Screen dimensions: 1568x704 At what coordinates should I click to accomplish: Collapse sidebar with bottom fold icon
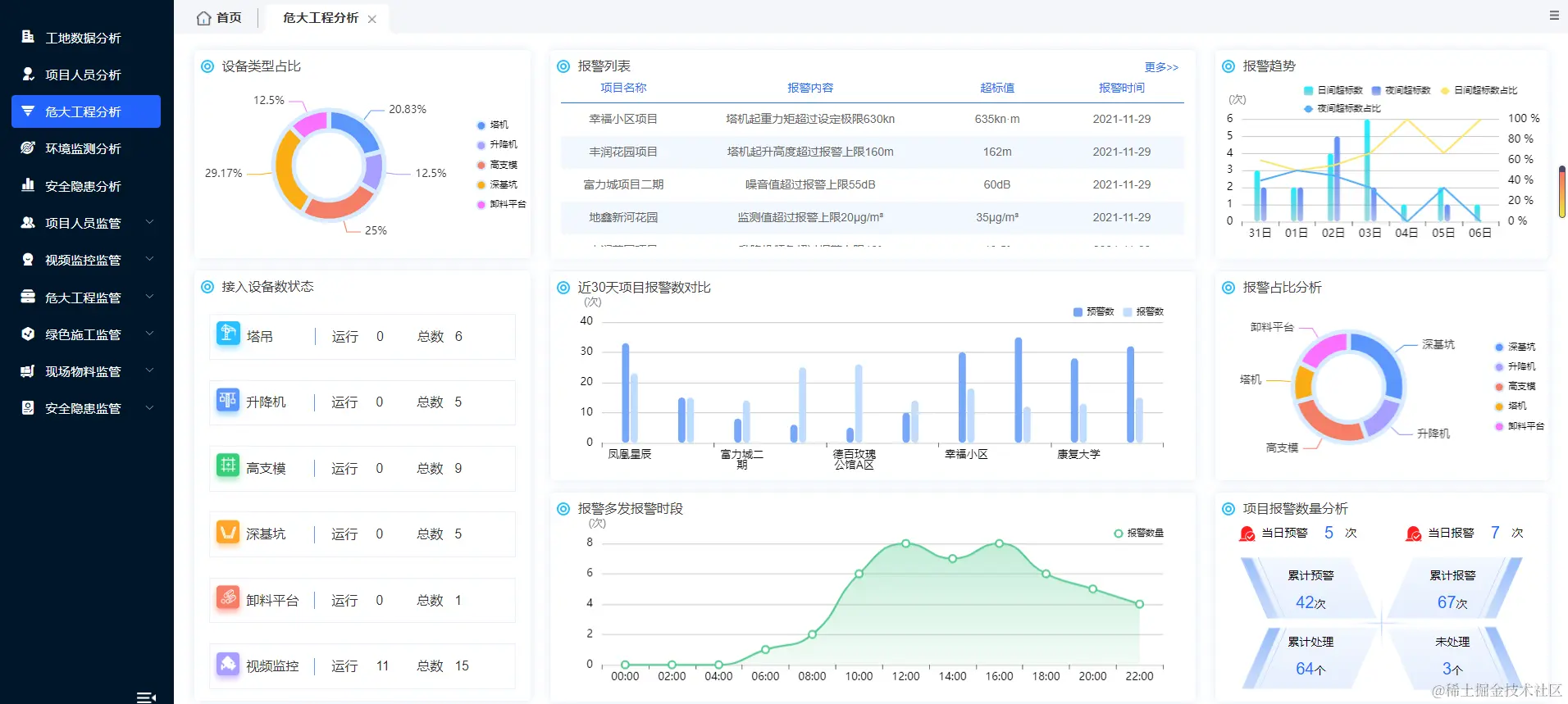(x=146, y=697)
